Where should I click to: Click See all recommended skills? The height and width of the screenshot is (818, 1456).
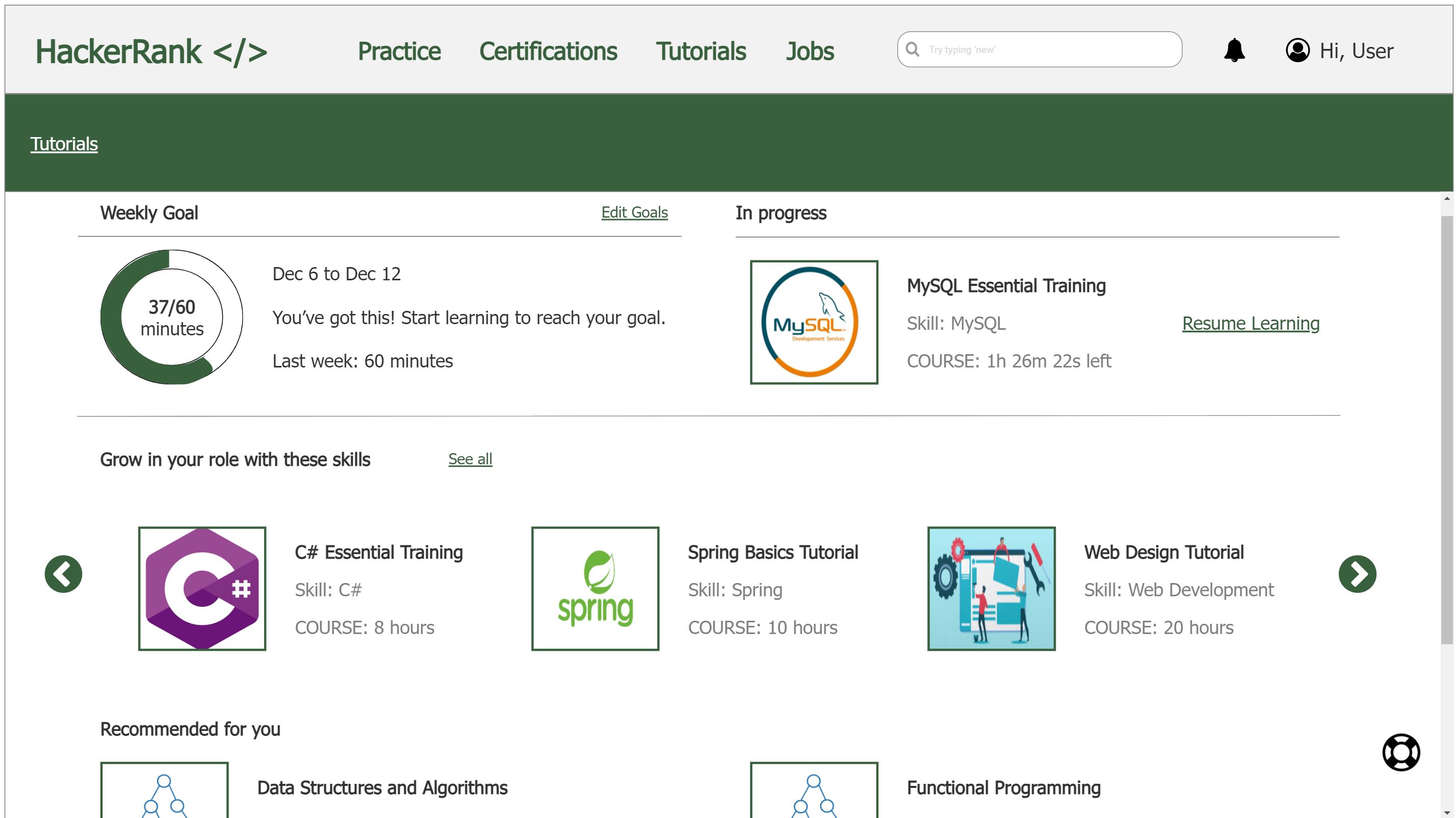pos(470,459)
